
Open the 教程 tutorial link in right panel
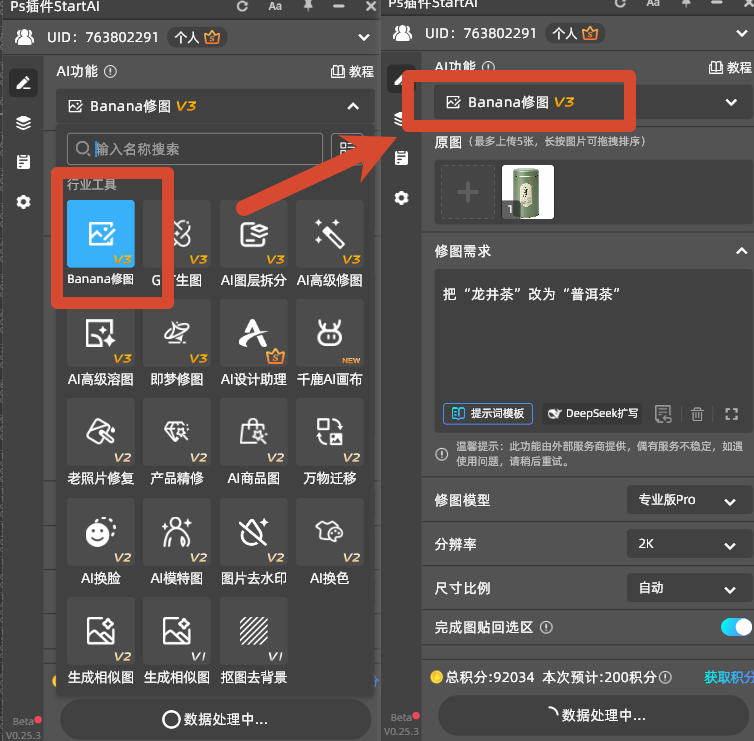(x=730, y=67)
